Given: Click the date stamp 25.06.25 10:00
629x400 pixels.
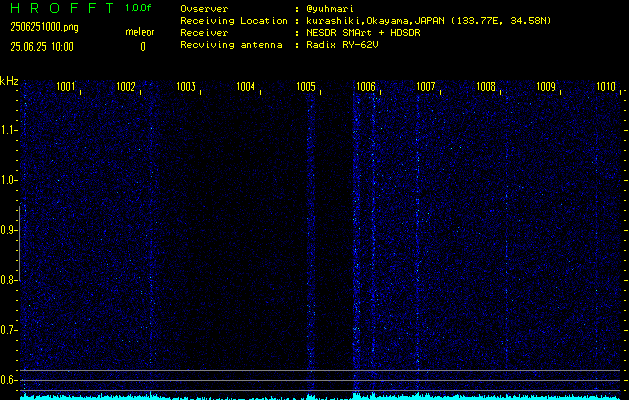Looking at the screenshot, I should (42, 47).
